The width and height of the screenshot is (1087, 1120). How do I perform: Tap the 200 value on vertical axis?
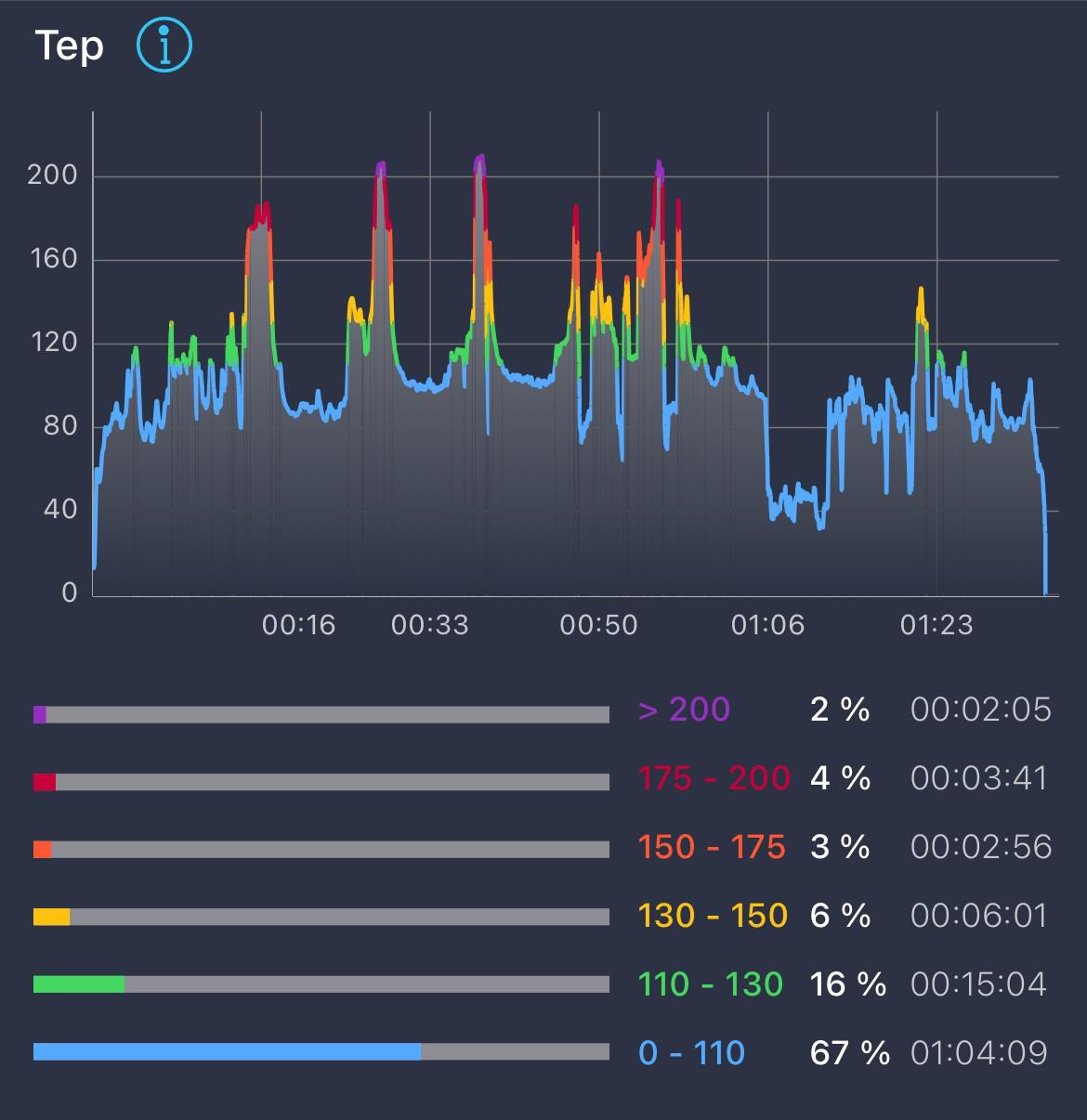[52, 176]
